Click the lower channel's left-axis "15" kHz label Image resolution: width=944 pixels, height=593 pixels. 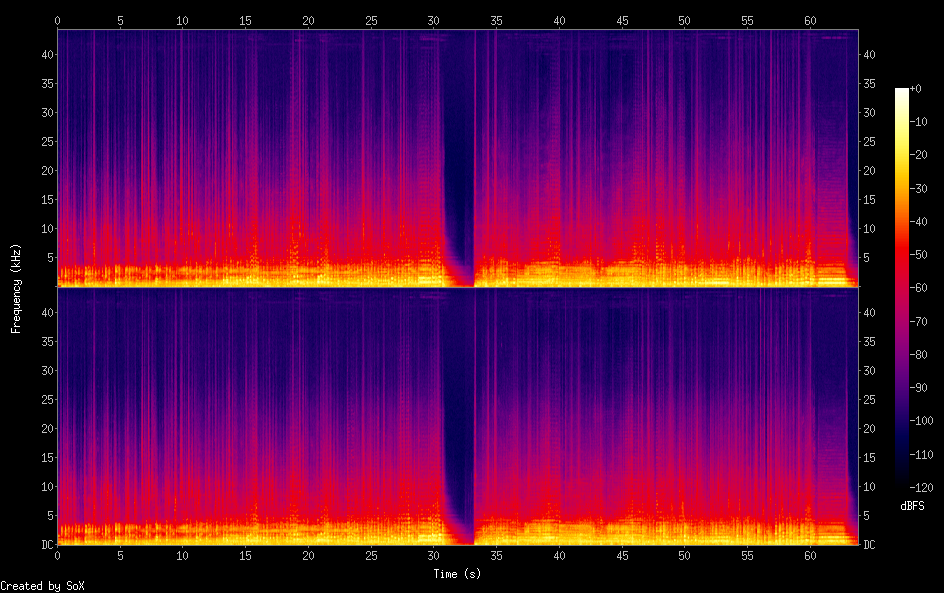pos(47,458)
